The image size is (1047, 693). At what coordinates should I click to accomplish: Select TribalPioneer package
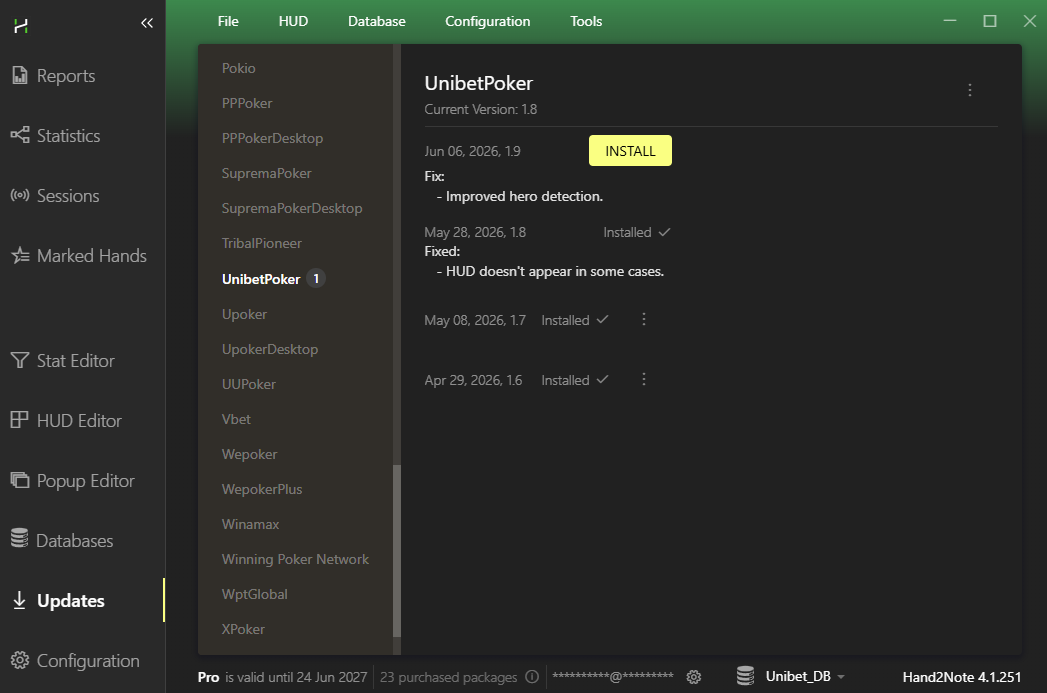pyautogui.click(x=262, y=243)
